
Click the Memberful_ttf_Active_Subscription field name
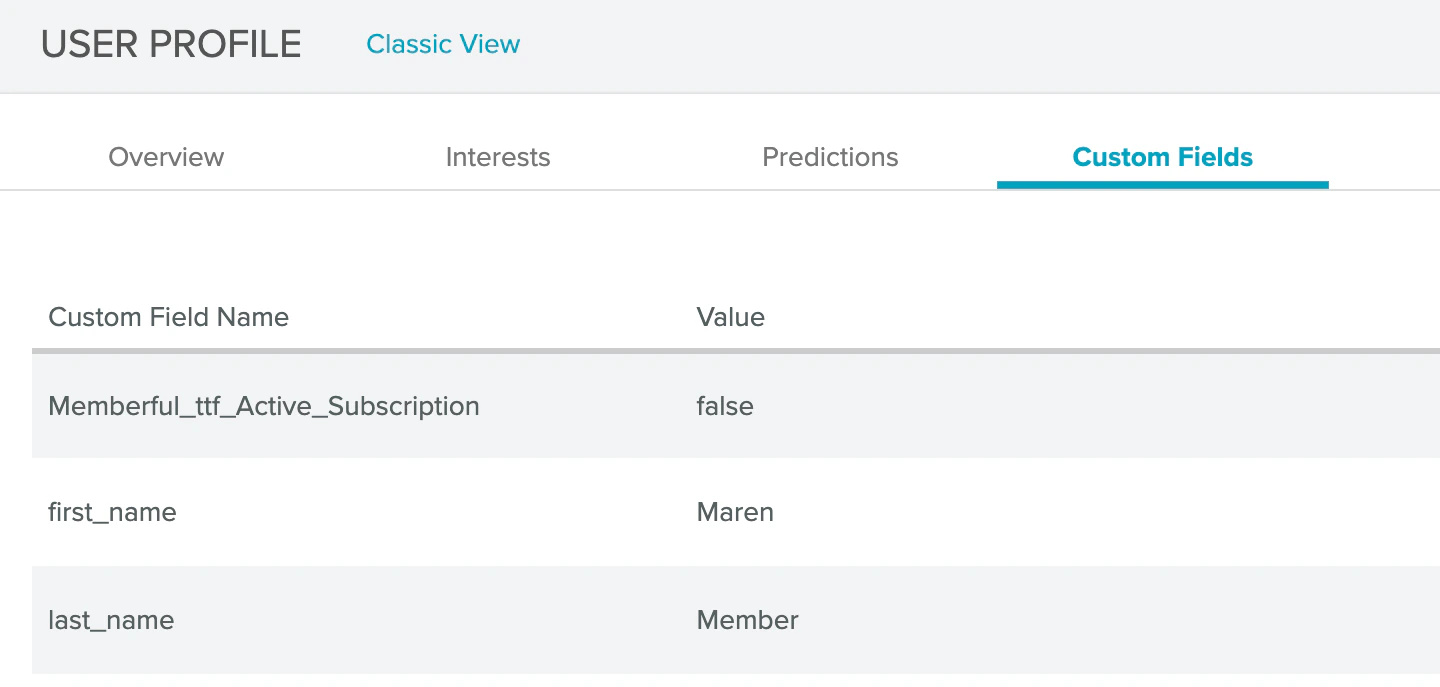tap(264, 406)
